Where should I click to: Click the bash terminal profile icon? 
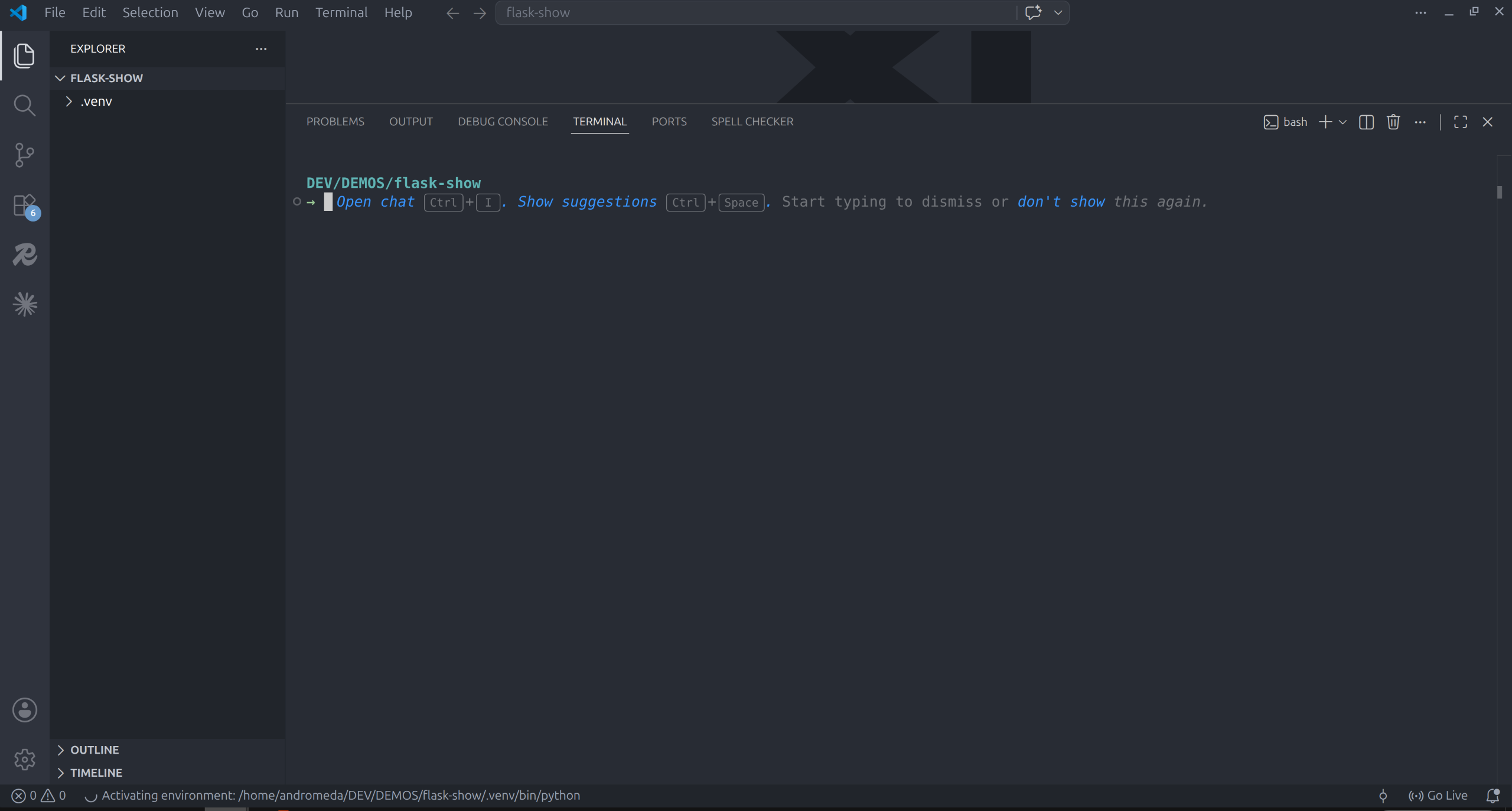click(x=1270, y=122)
